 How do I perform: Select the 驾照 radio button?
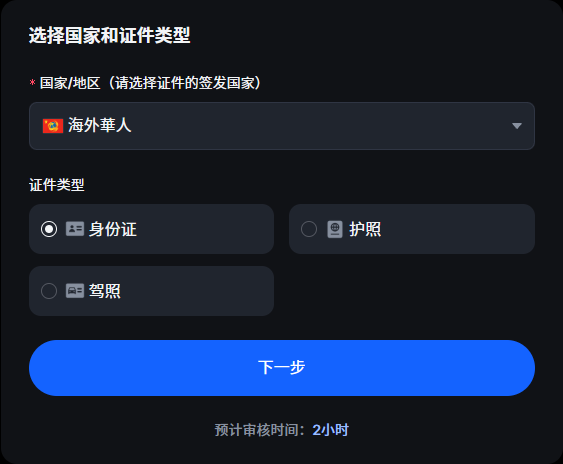pos(49,291)
